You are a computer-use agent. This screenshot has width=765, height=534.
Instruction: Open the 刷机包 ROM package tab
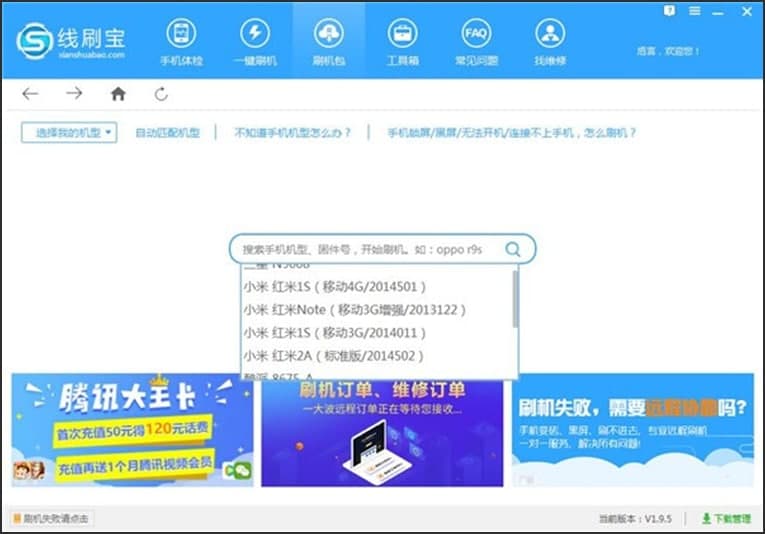coord(329,42)
